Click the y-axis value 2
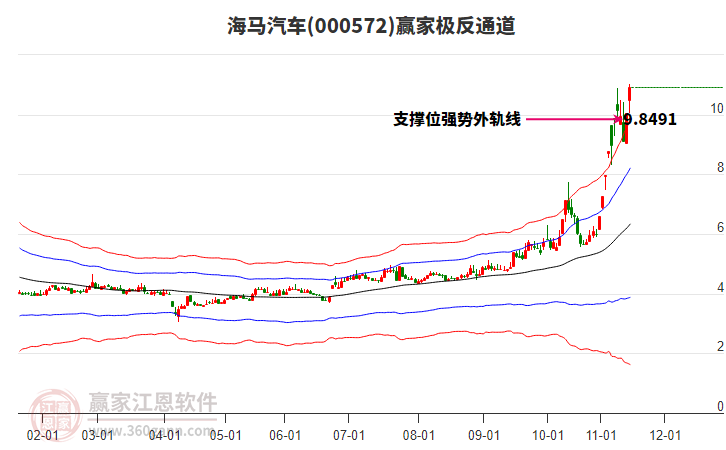 point(720,346)
